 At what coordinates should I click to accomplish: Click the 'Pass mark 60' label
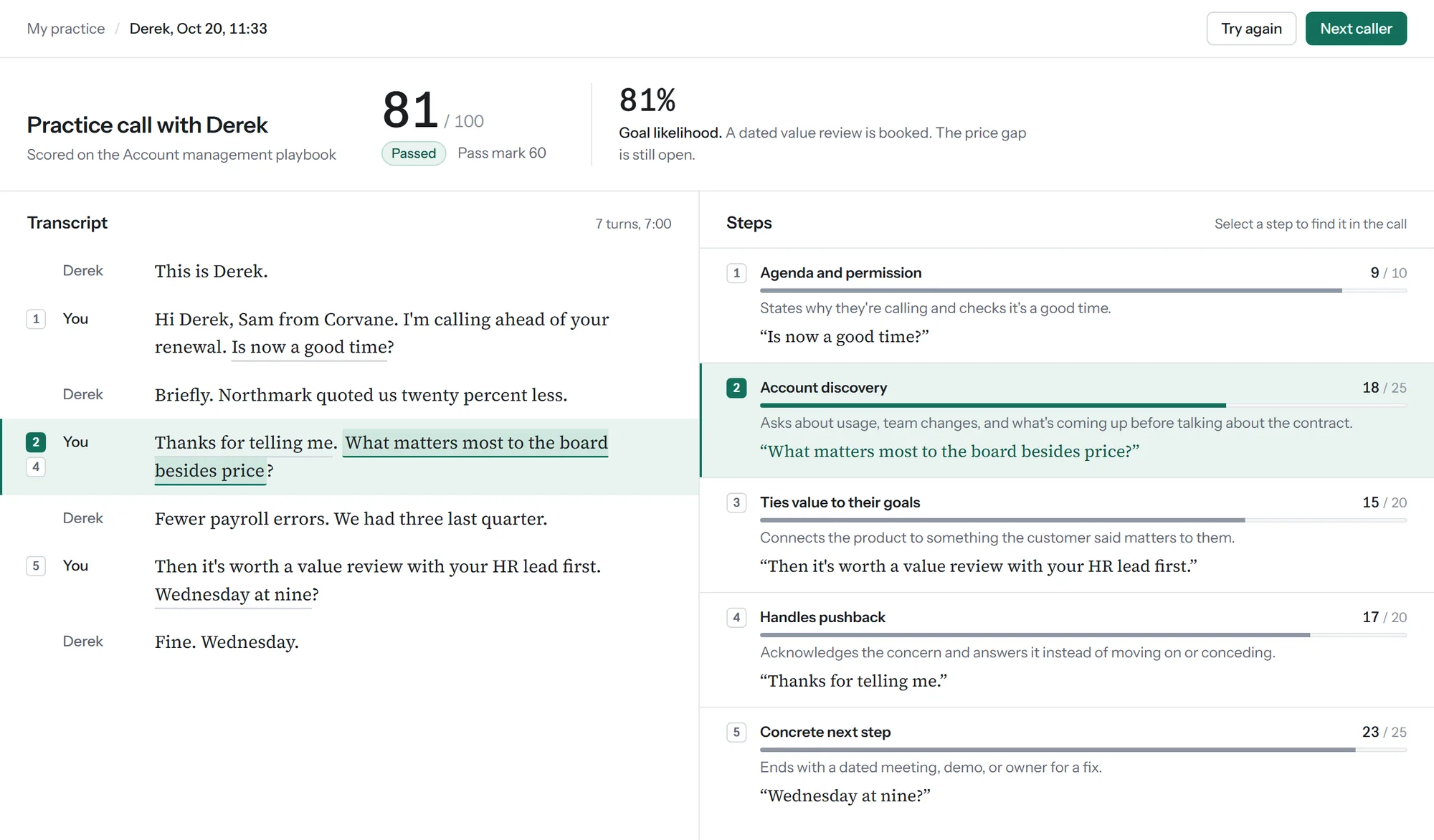point(502,153)
